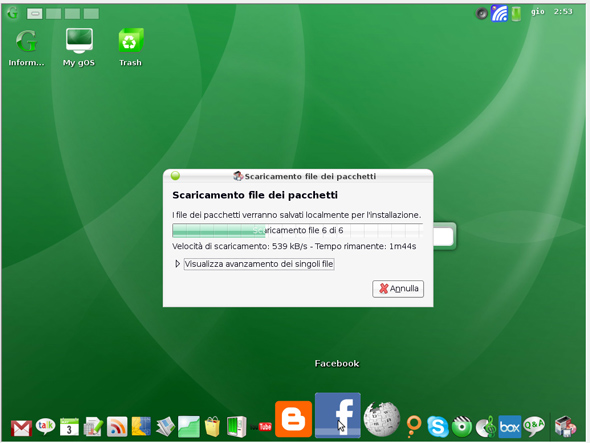Click the dialog title bar text Scaricamento file dei pacchetti
Image resolution: width=590 pixels, height=443 pixels.
coord(310,177)
